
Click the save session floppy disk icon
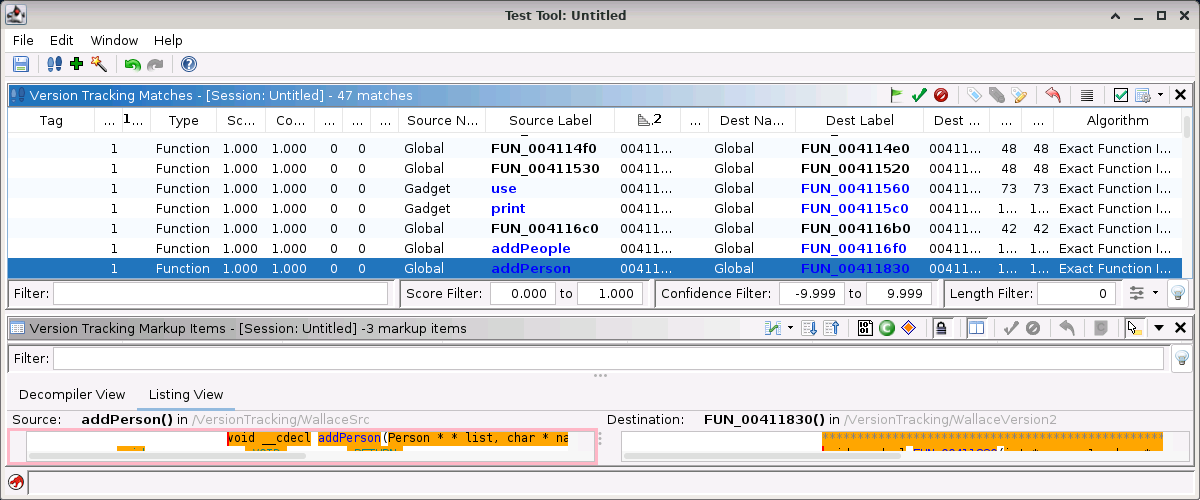pos(20,64)
